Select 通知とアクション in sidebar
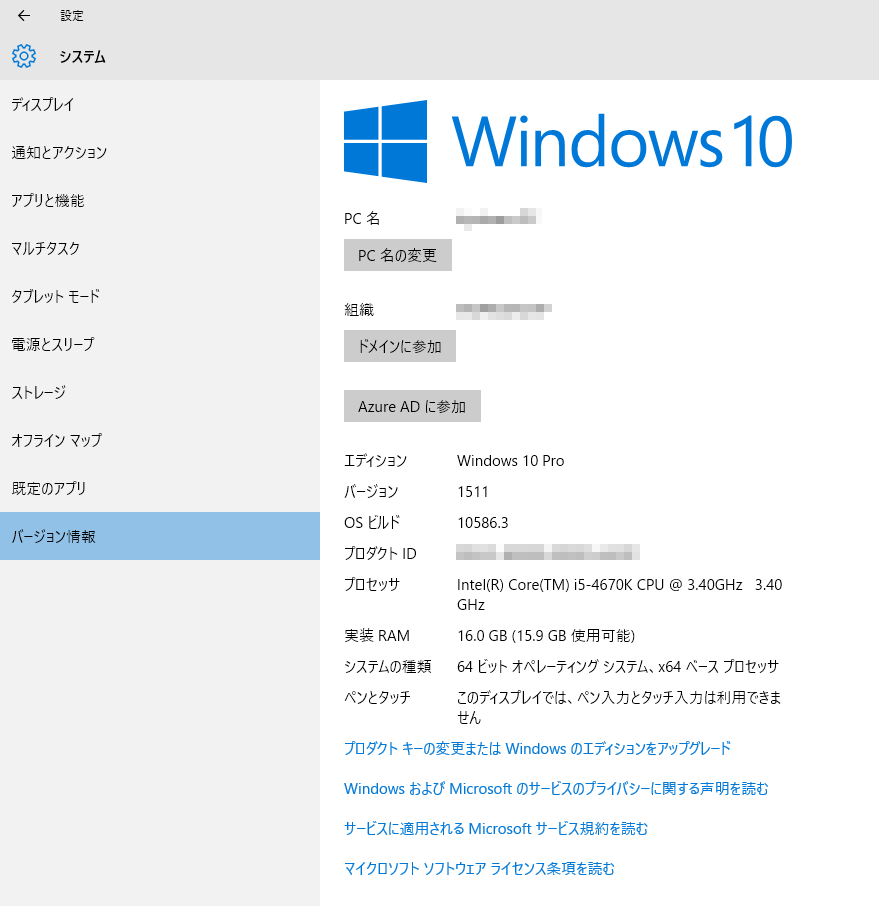This screenshot has height=906, width=879. pos(160,153)
